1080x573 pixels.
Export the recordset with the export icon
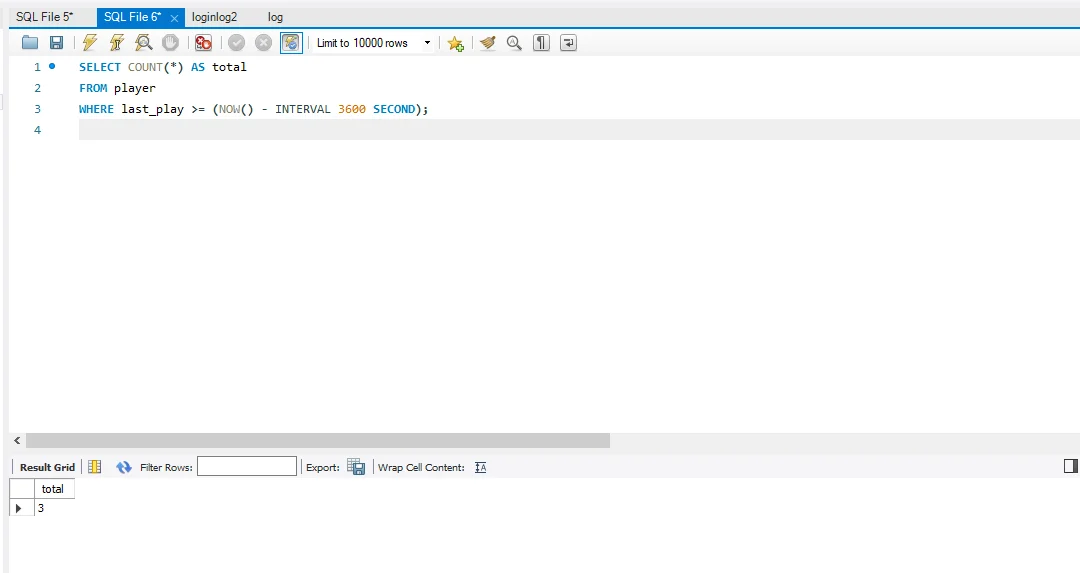[x=356, y=467]
